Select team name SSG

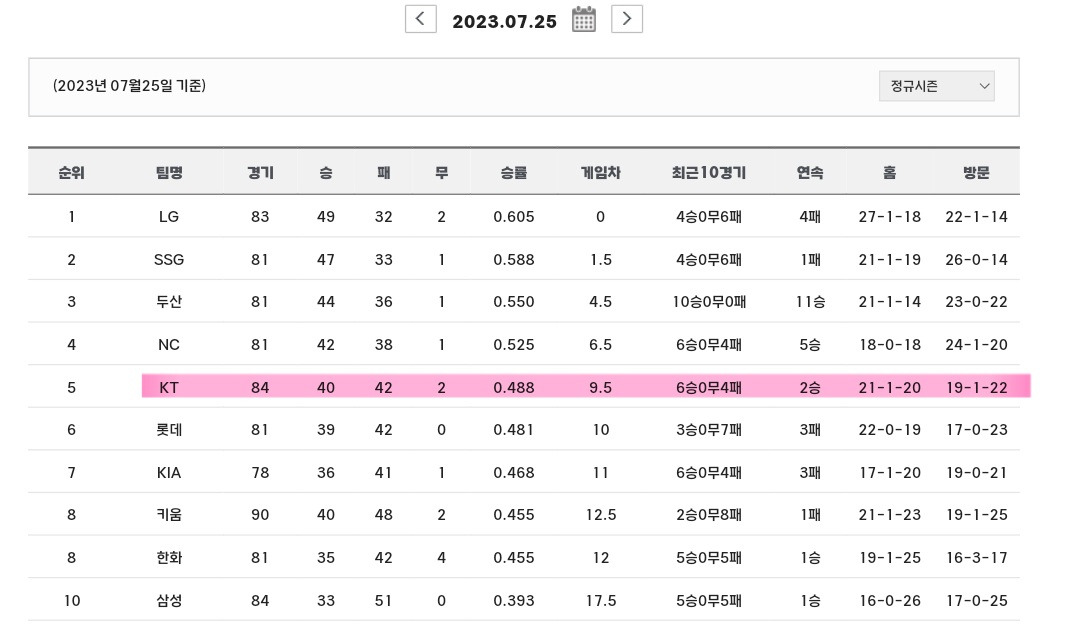click(169, 260)
